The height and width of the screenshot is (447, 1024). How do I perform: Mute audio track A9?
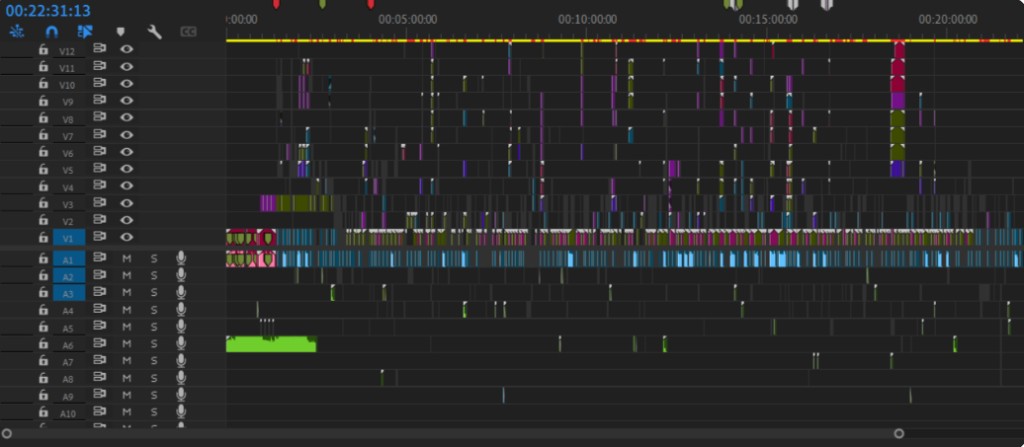[127, 395]
